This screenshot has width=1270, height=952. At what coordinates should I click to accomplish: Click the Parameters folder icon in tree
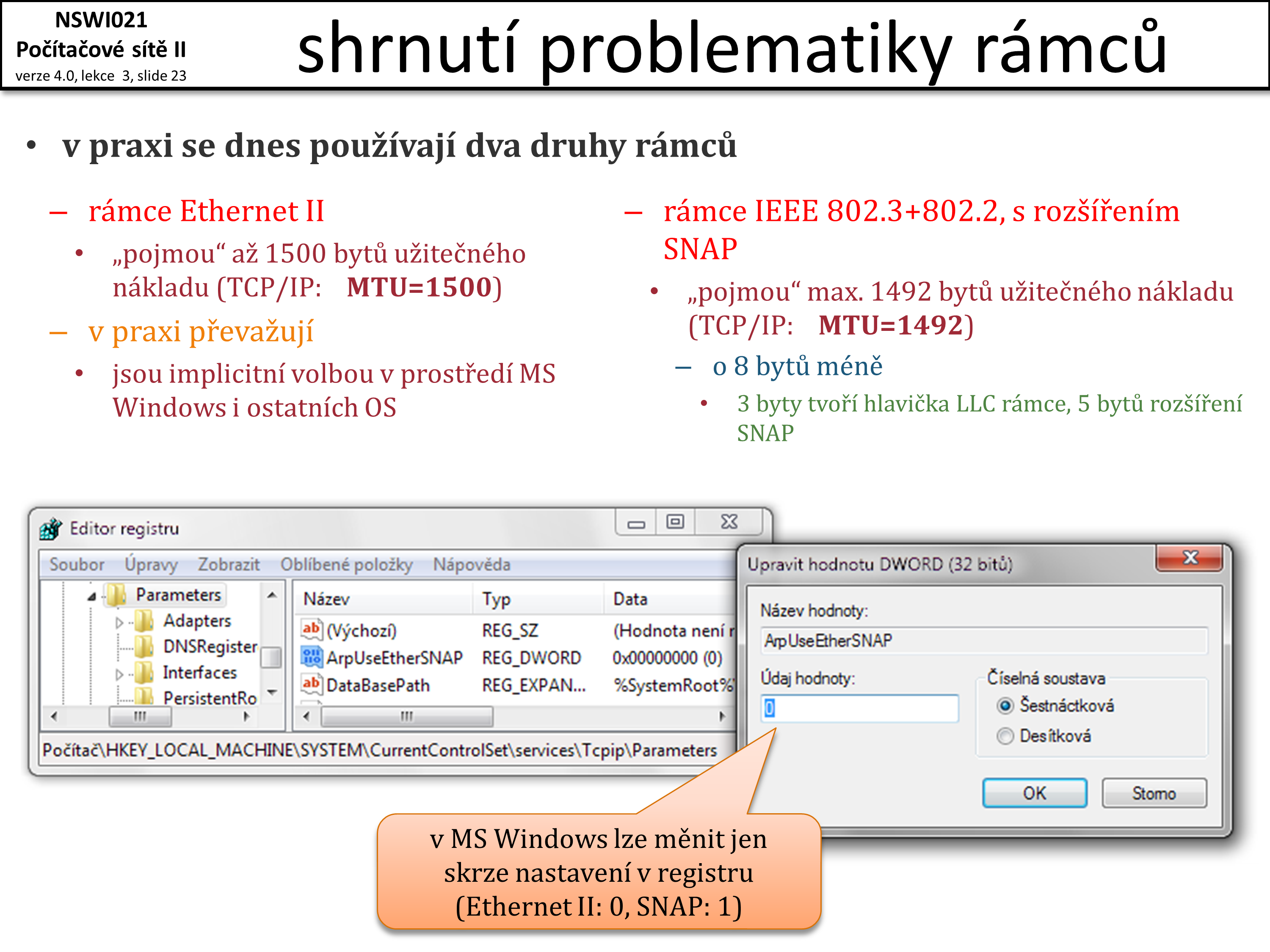tap(116, 595)
